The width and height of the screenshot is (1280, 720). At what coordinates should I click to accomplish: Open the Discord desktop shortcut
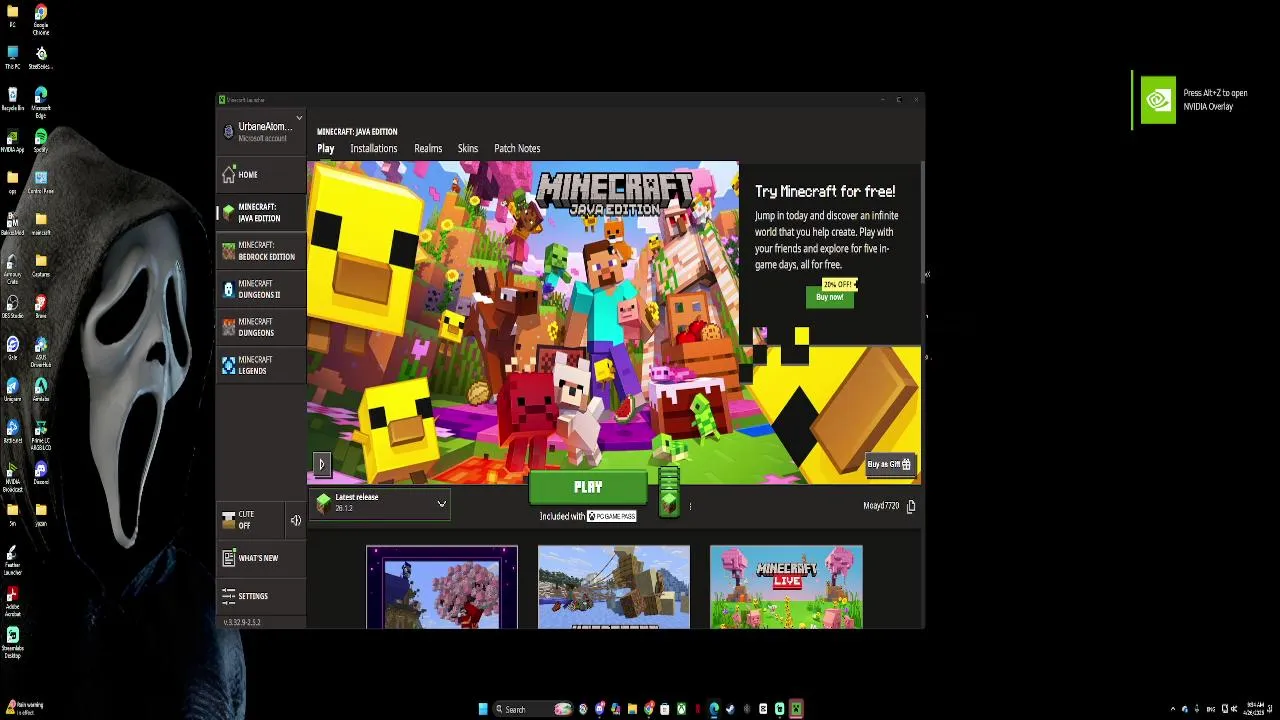[41, 472]
